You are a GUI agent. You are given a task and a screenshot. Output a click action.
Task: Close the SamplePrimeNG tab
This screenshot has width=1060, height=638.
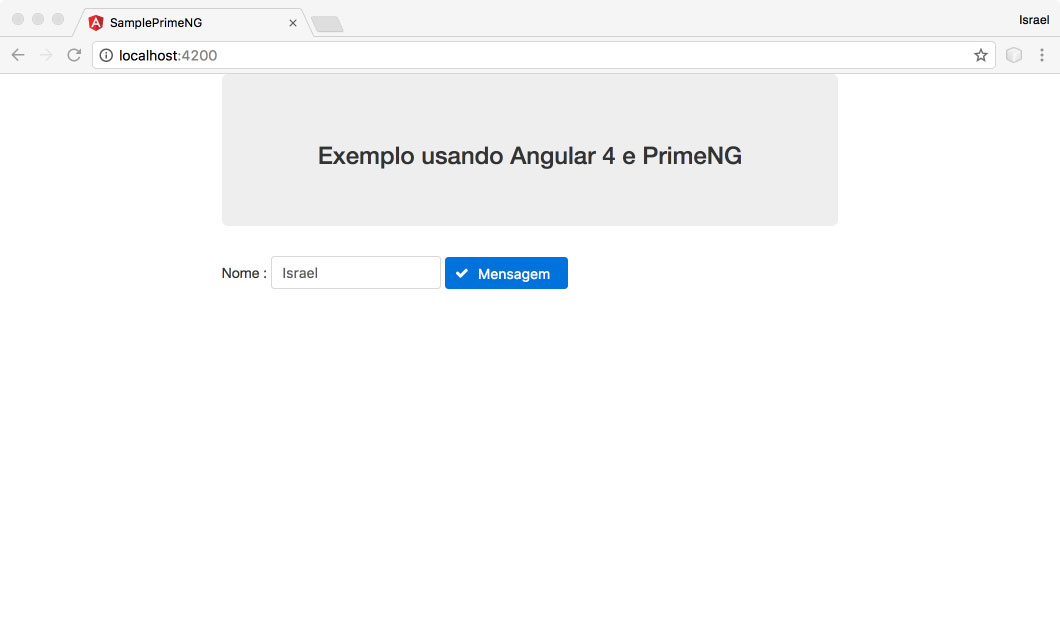(292, 21)
